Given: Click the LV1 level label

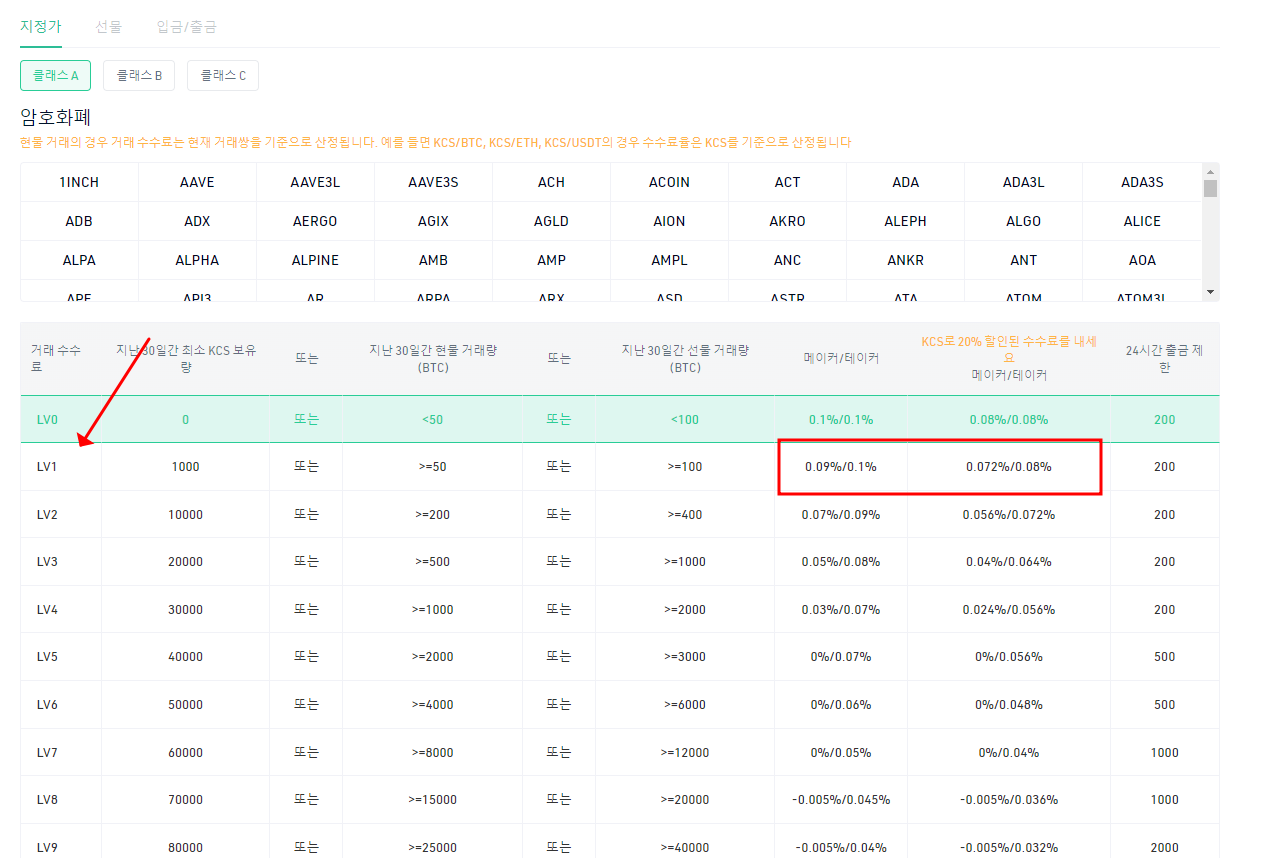Looking at the screenshot, I should [47, 467].
